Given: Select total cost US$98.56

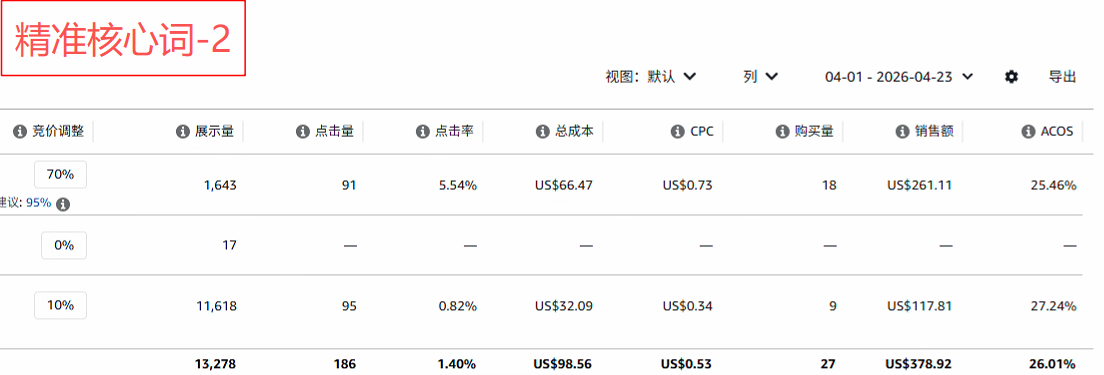Looking at the screenshot, I should (x=563, y=364).
